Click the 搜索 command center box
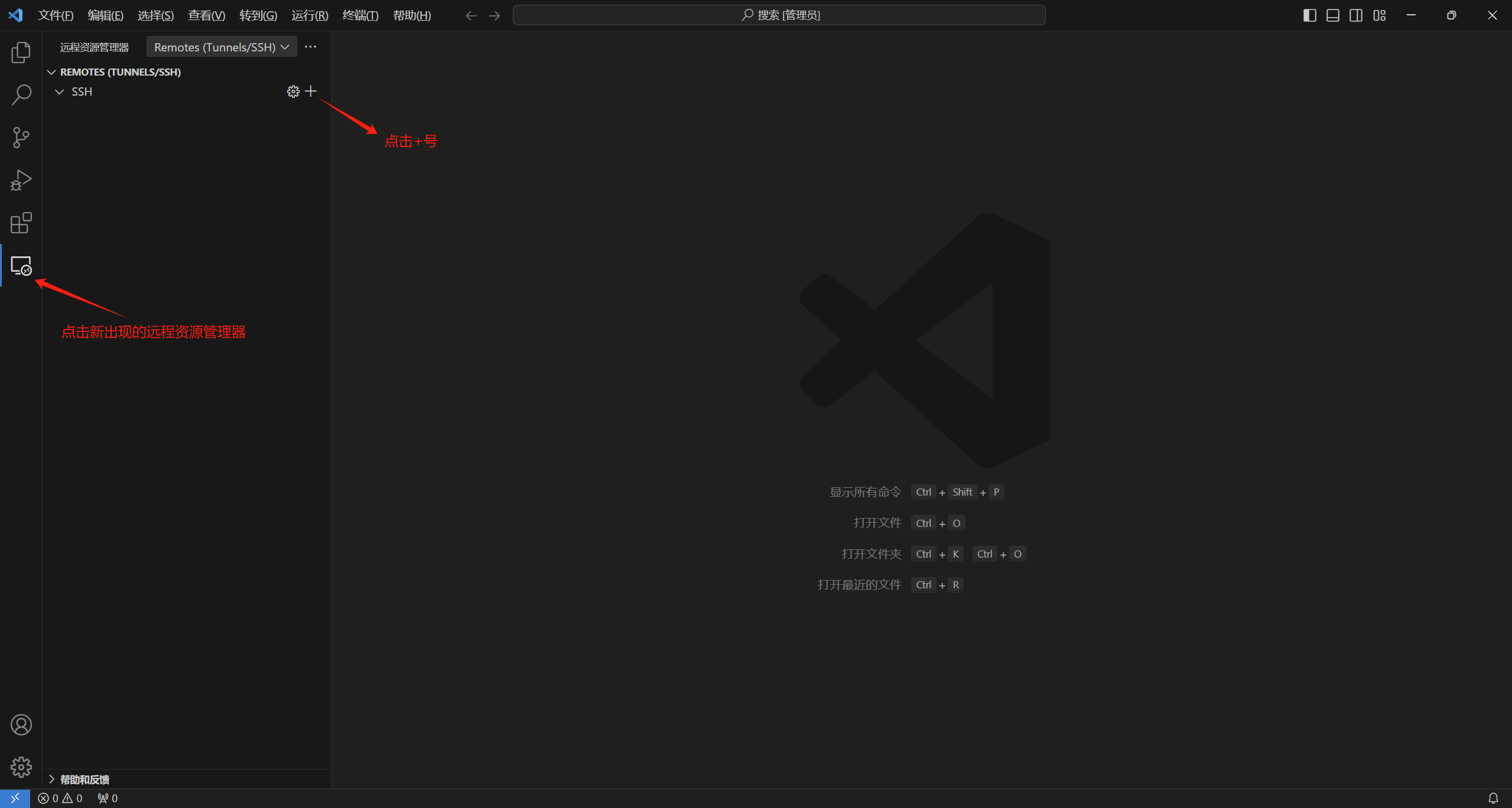 779,15
